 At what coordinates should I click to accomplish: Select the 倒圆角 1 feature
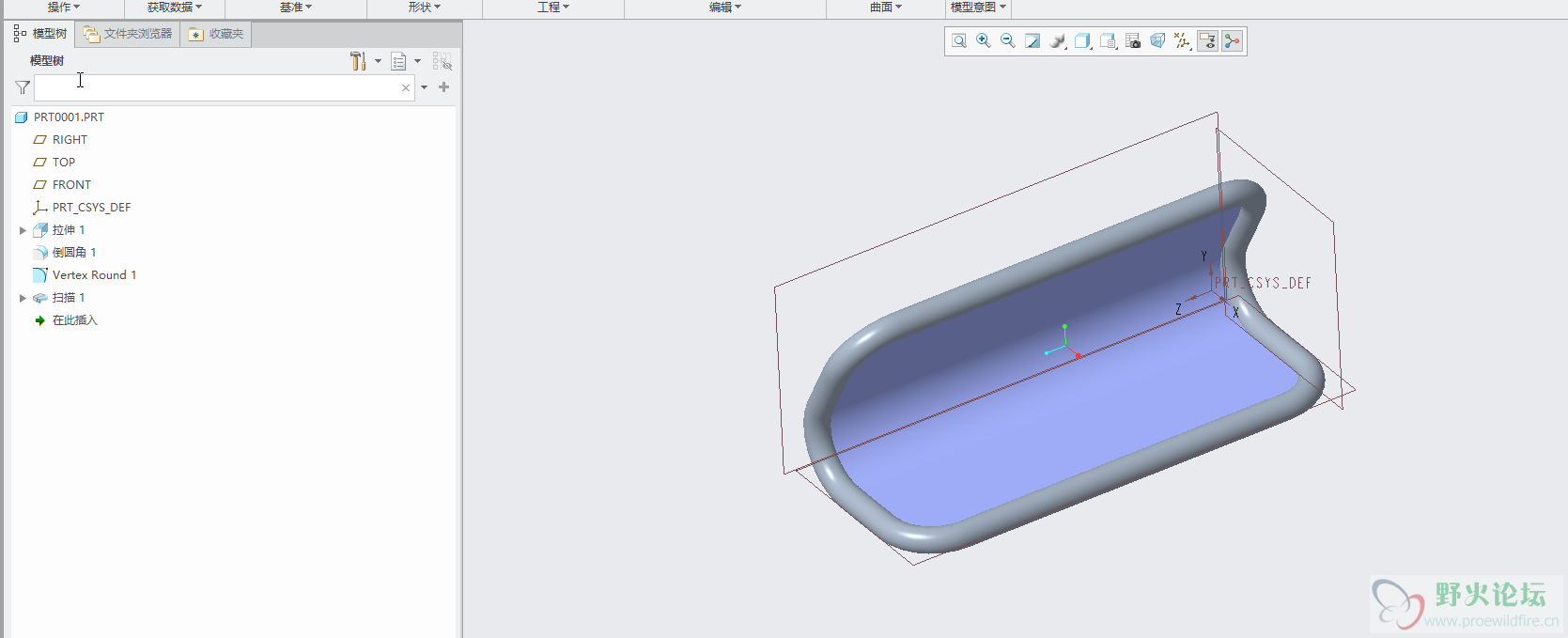click(74, 253)
